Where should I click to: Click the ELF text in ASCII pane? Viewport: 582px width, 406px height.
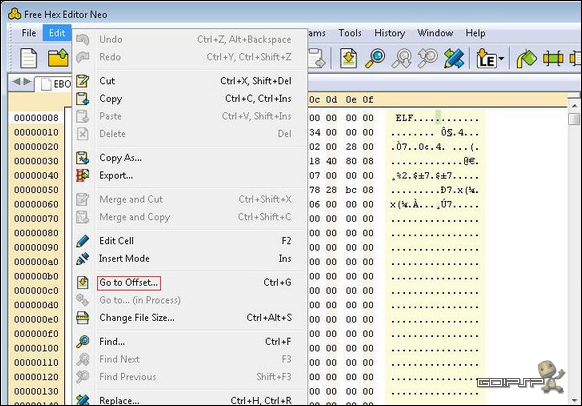404,118
